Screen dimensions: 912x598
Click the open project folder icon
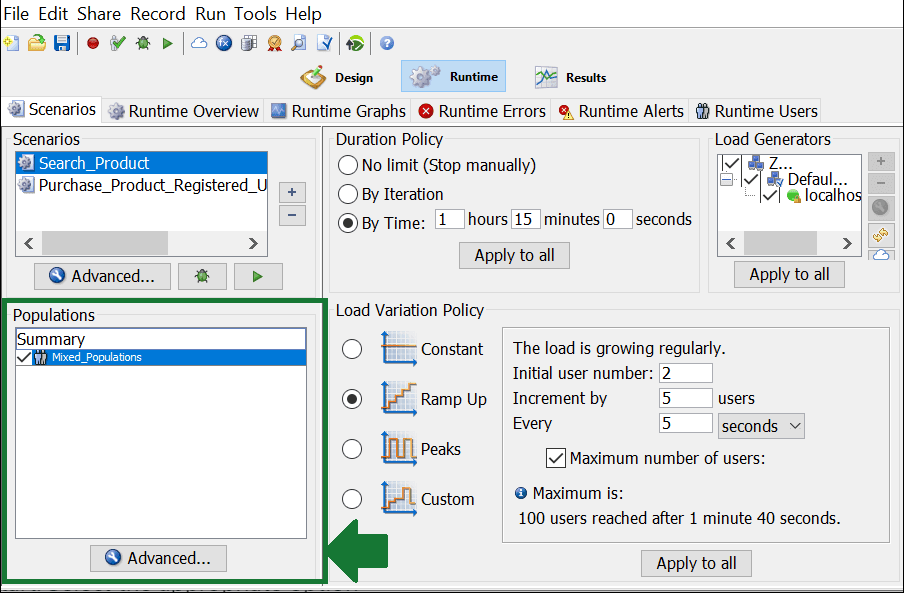tap(37, 43)
